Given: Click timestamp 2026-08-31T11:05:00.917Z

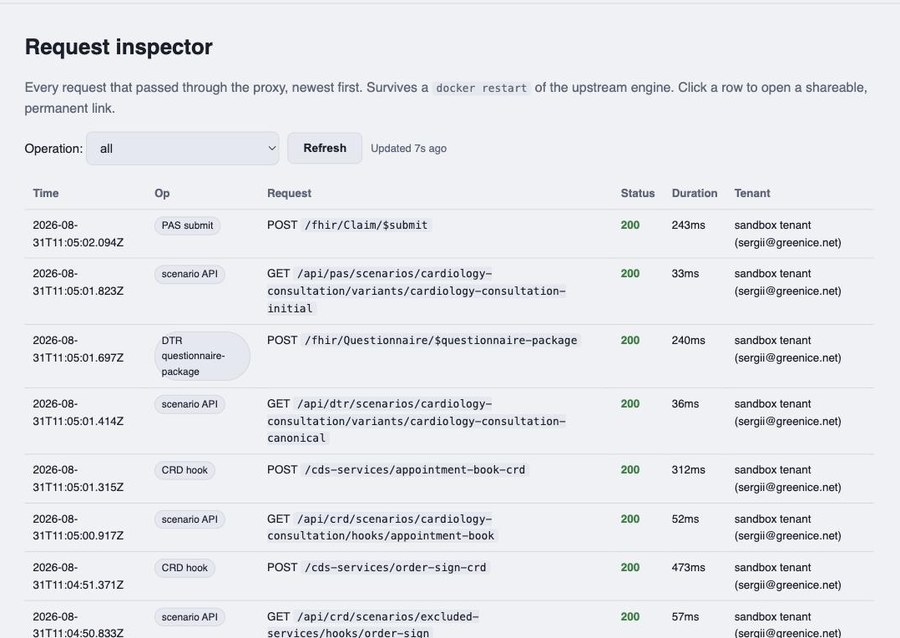Looking at the screenshot, I should pyautogui.click(x=78, y=527).
